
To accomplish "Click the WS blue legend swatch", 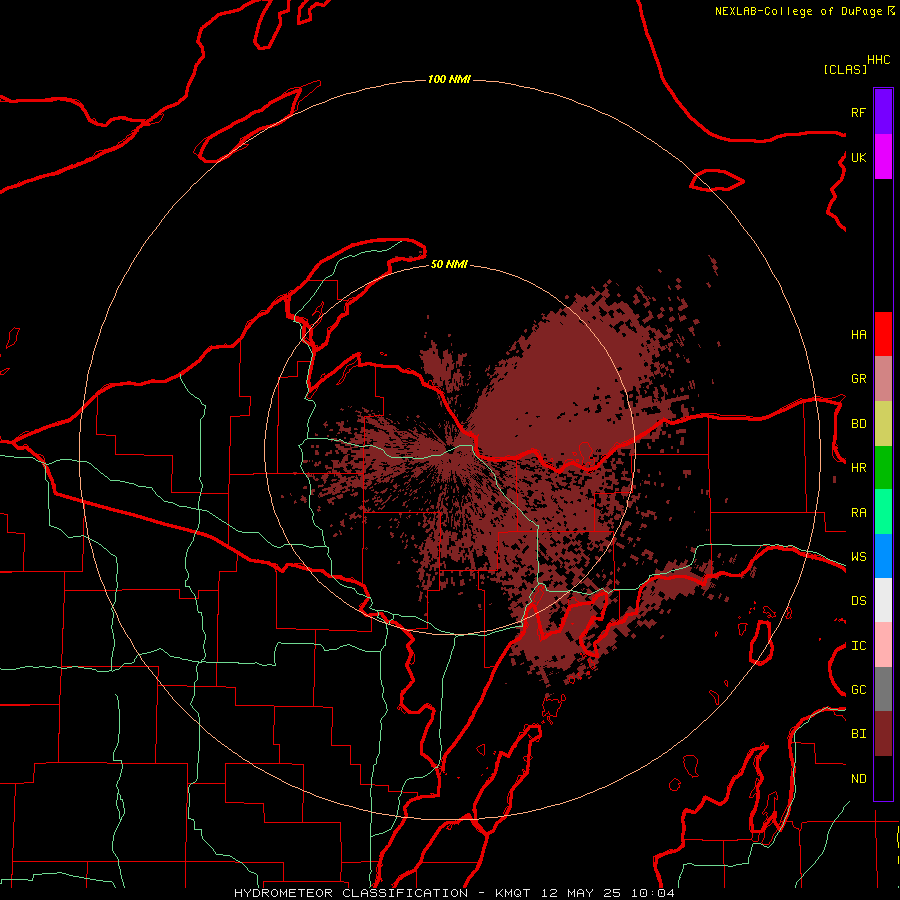I will tap(883, 556).
